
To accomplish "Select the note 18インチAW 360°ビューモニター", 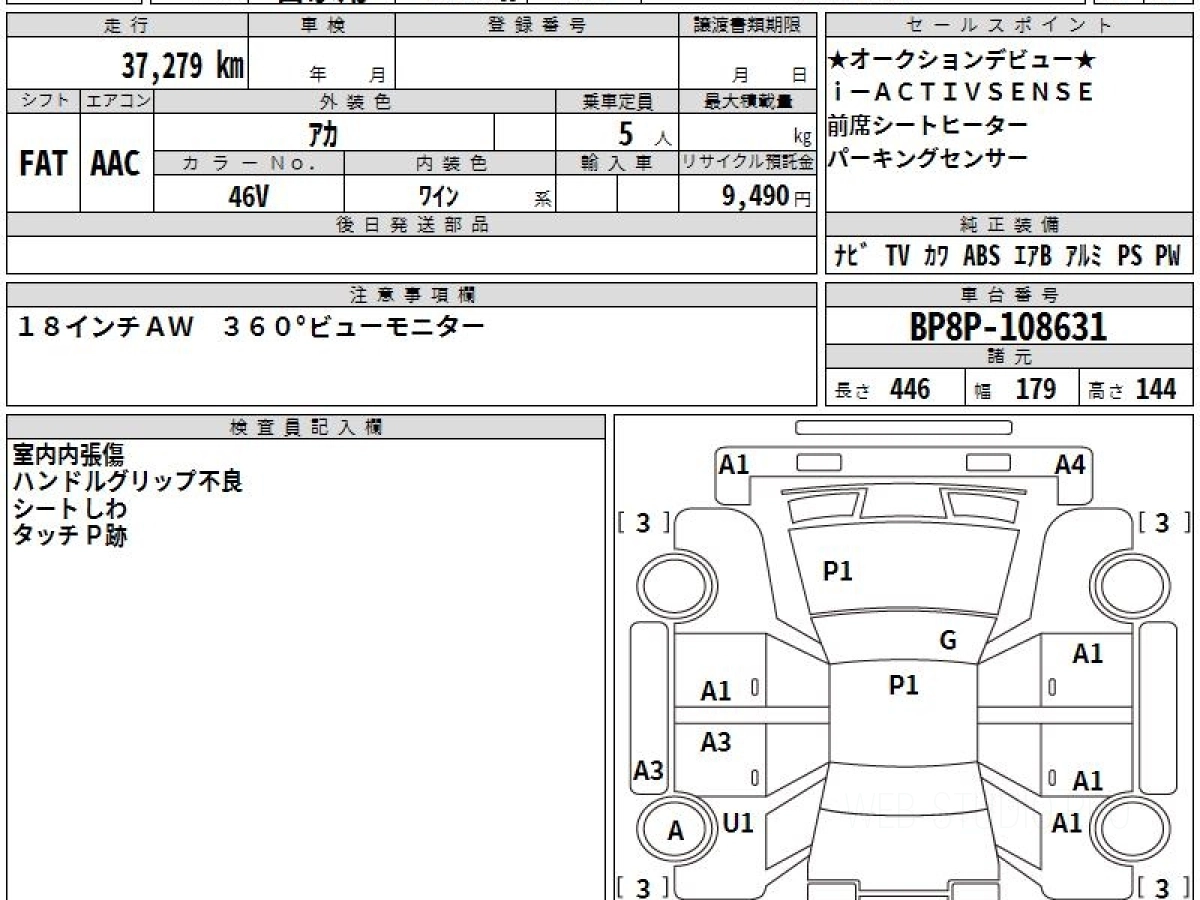I will click(x=251, y=325).
